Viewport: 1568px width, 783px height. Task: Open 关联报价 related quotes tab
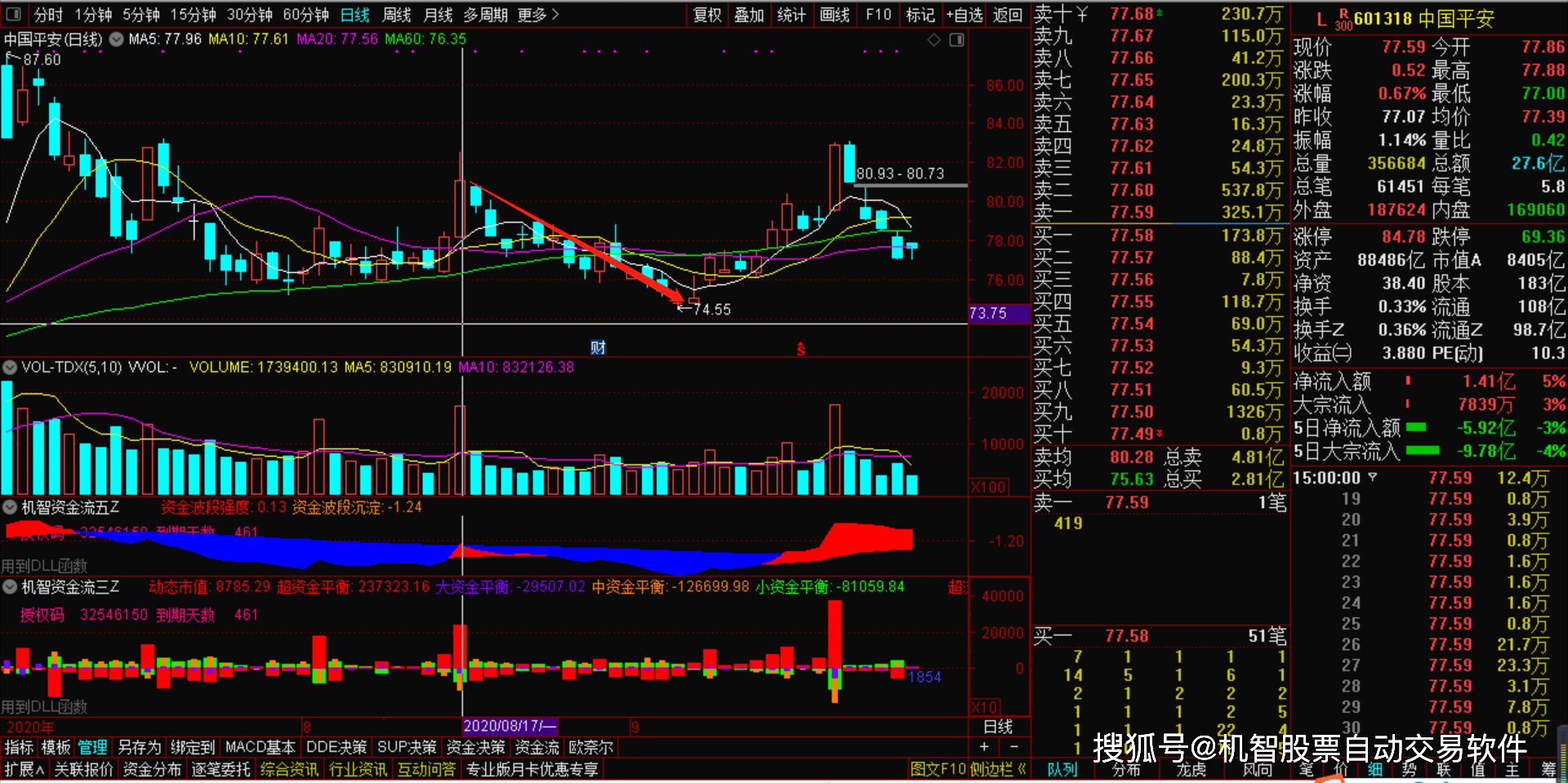[x=83, y=769]
